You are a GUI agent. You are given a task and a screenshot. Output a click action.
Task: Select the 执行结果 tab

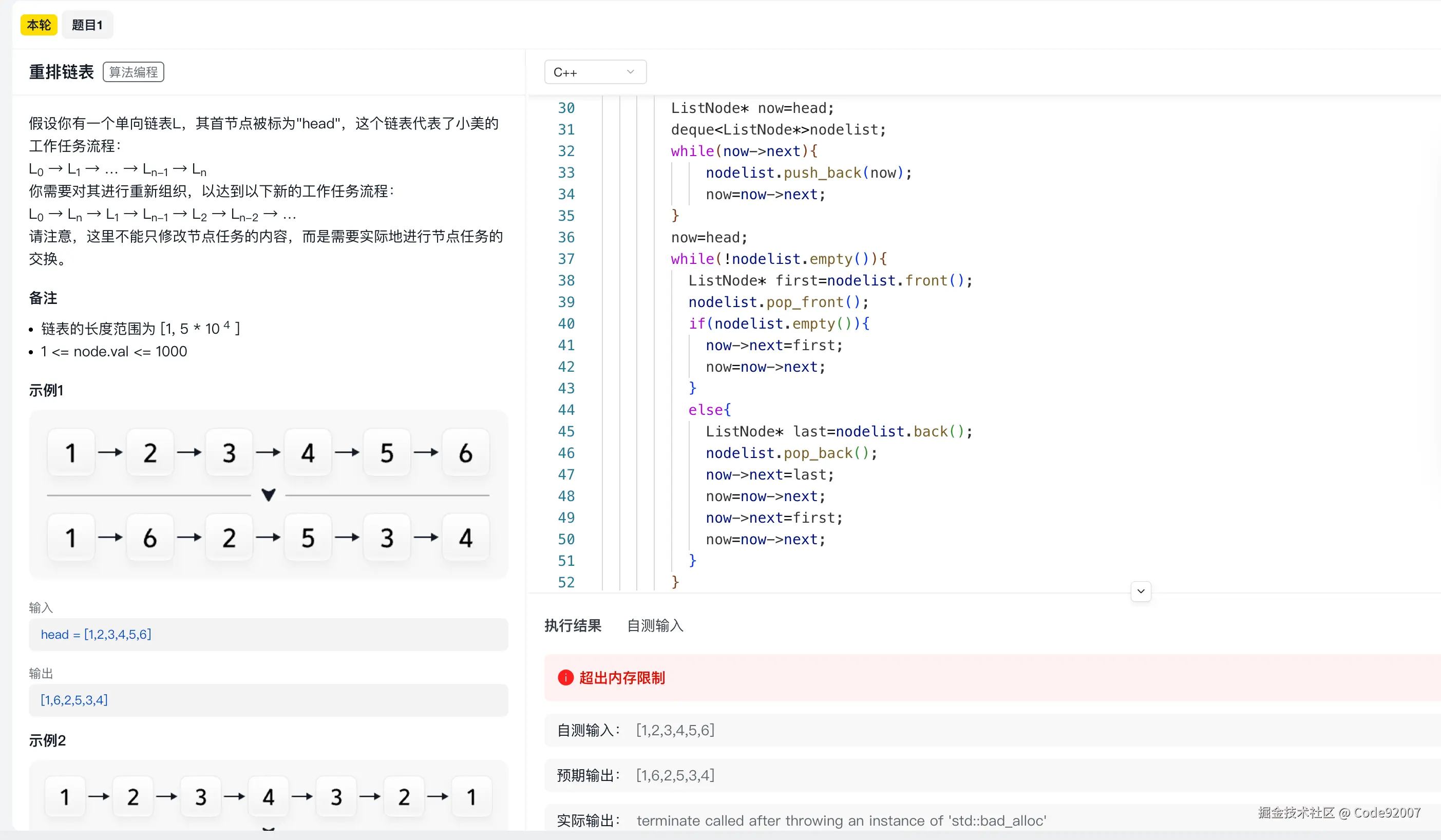coord(573,625)
